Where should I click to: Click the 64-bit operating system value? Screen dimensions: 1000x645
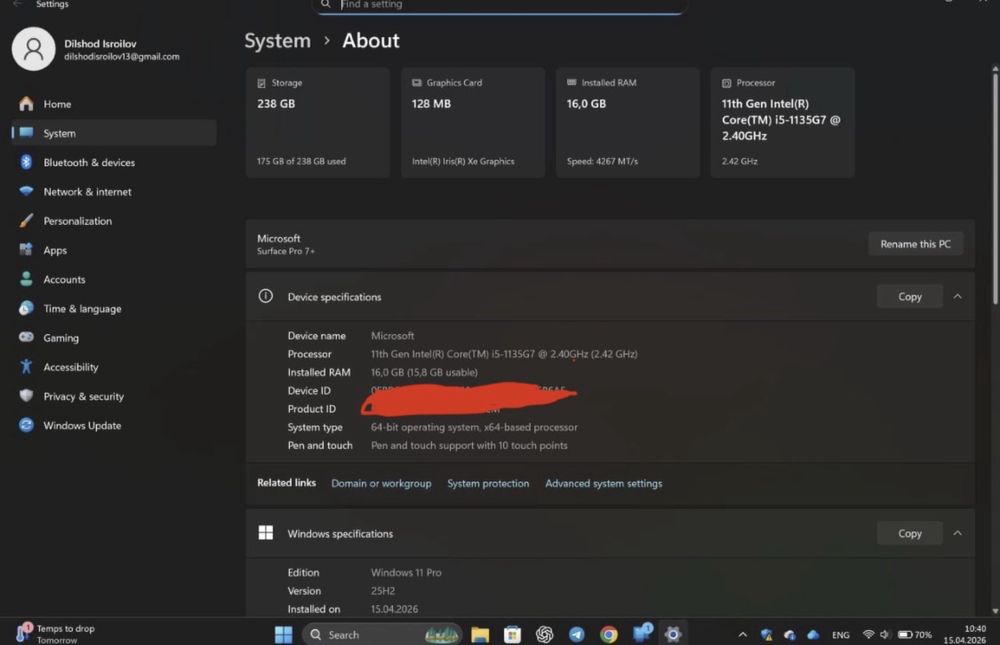[x=474, y=427]
